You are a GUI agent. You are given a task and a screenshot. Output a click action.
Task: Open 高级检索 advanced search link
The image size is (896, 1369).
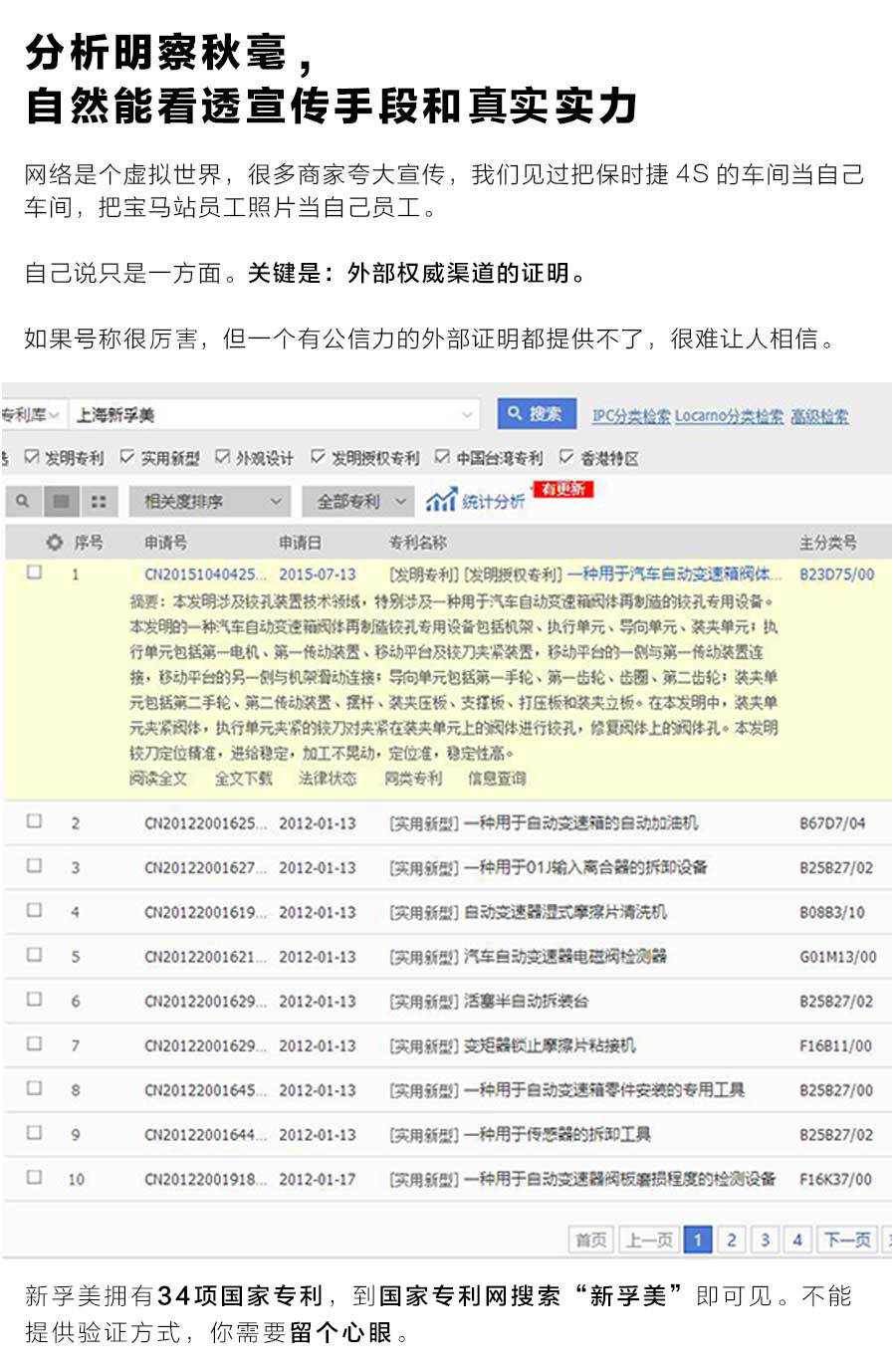(819, 416)
